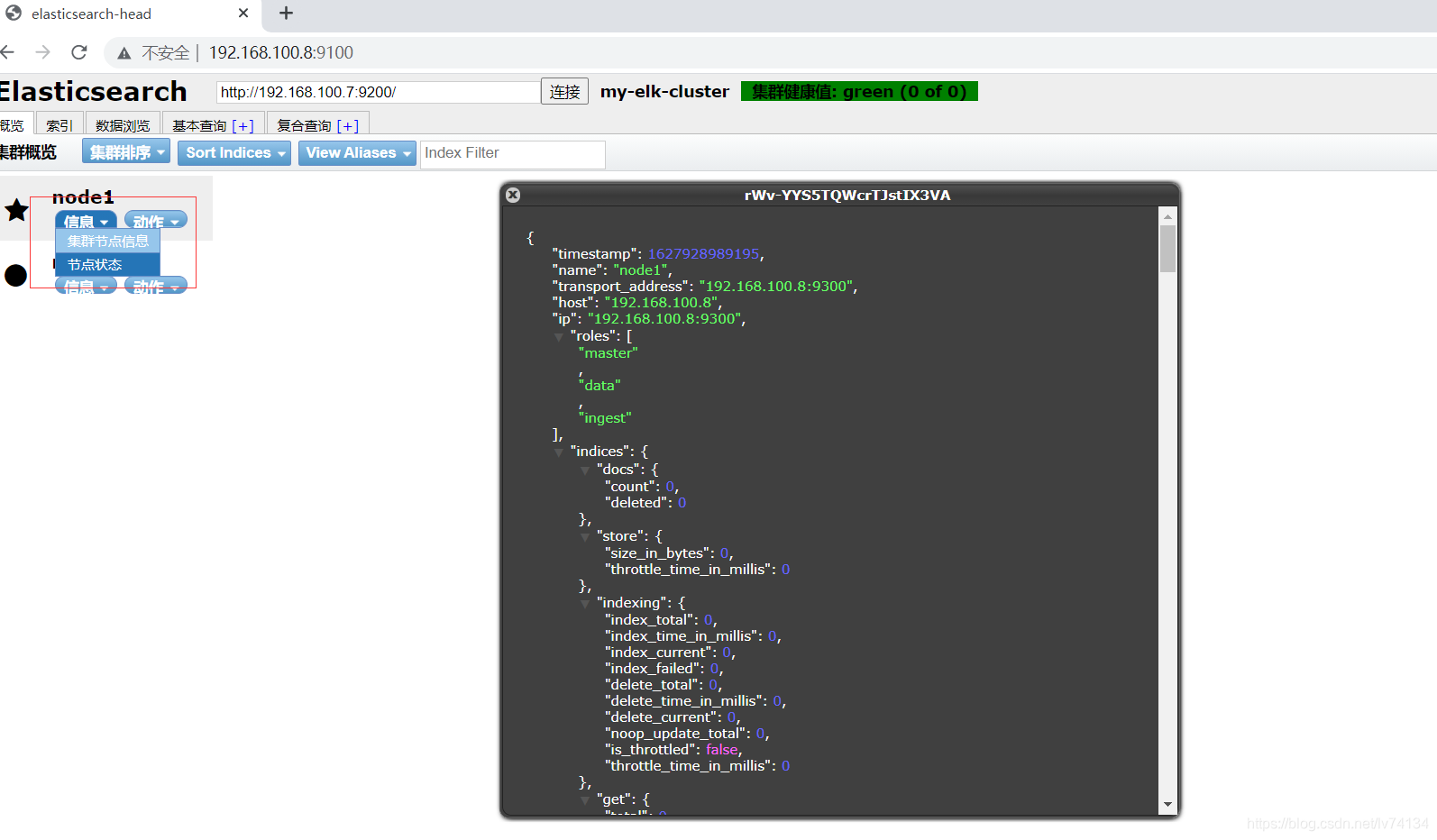Open node1 动作 dropdown
The height and width of the screenshot is (840, 1437).
pos(156,221)
